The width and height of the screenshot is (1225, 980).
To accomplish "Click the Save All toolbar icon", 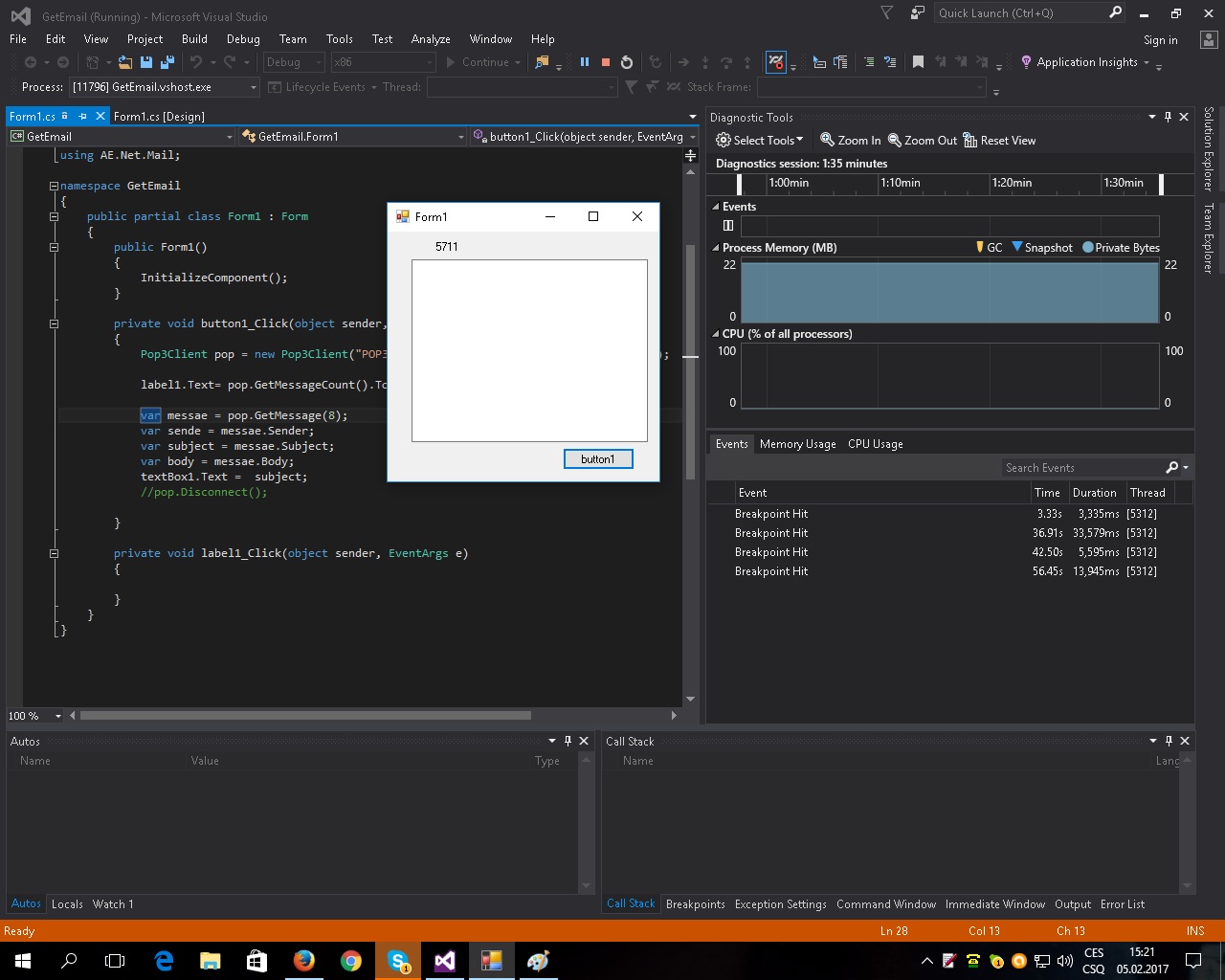I will (x=167, y=62).
